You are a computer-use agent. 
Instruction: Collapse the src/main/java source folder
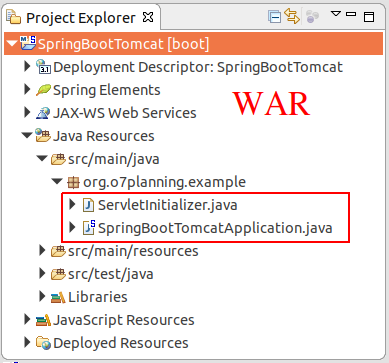pyautogui.click(x=42, y=158)
